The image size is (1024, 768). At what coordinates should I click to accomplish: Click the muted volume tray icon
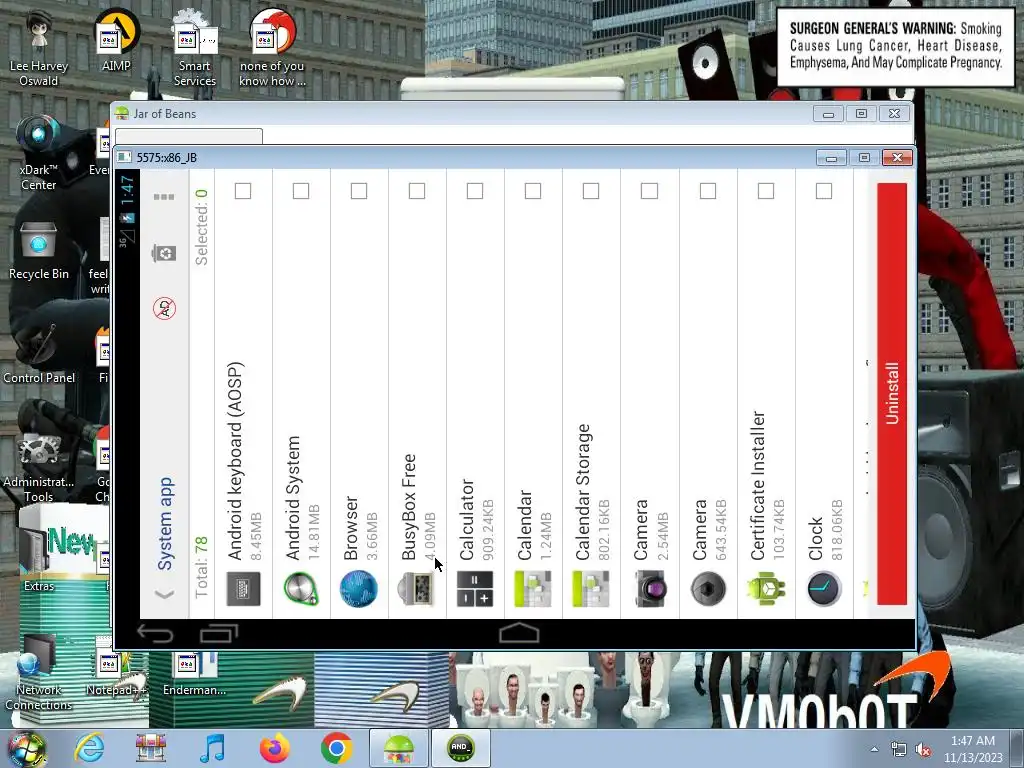(923, 750)
